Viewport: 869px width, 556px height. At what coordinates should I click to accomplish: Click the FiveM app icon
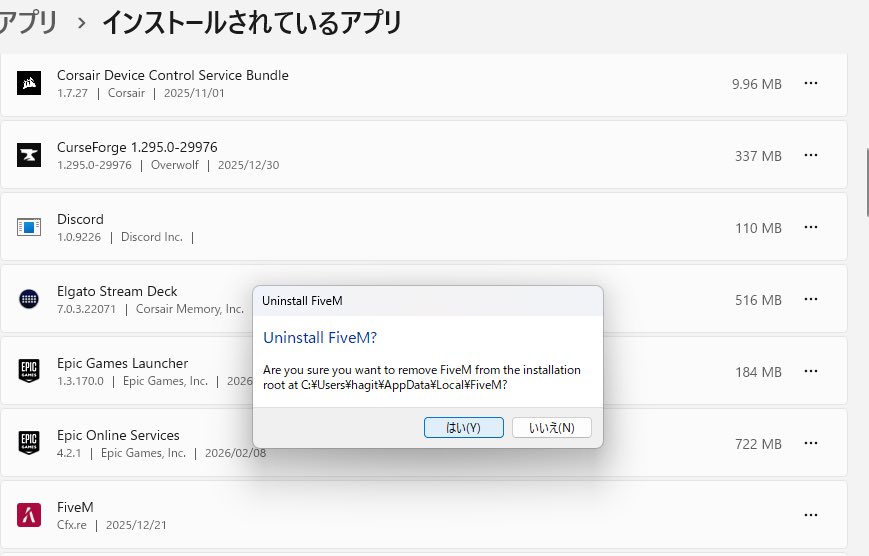[x=29, y=515]
